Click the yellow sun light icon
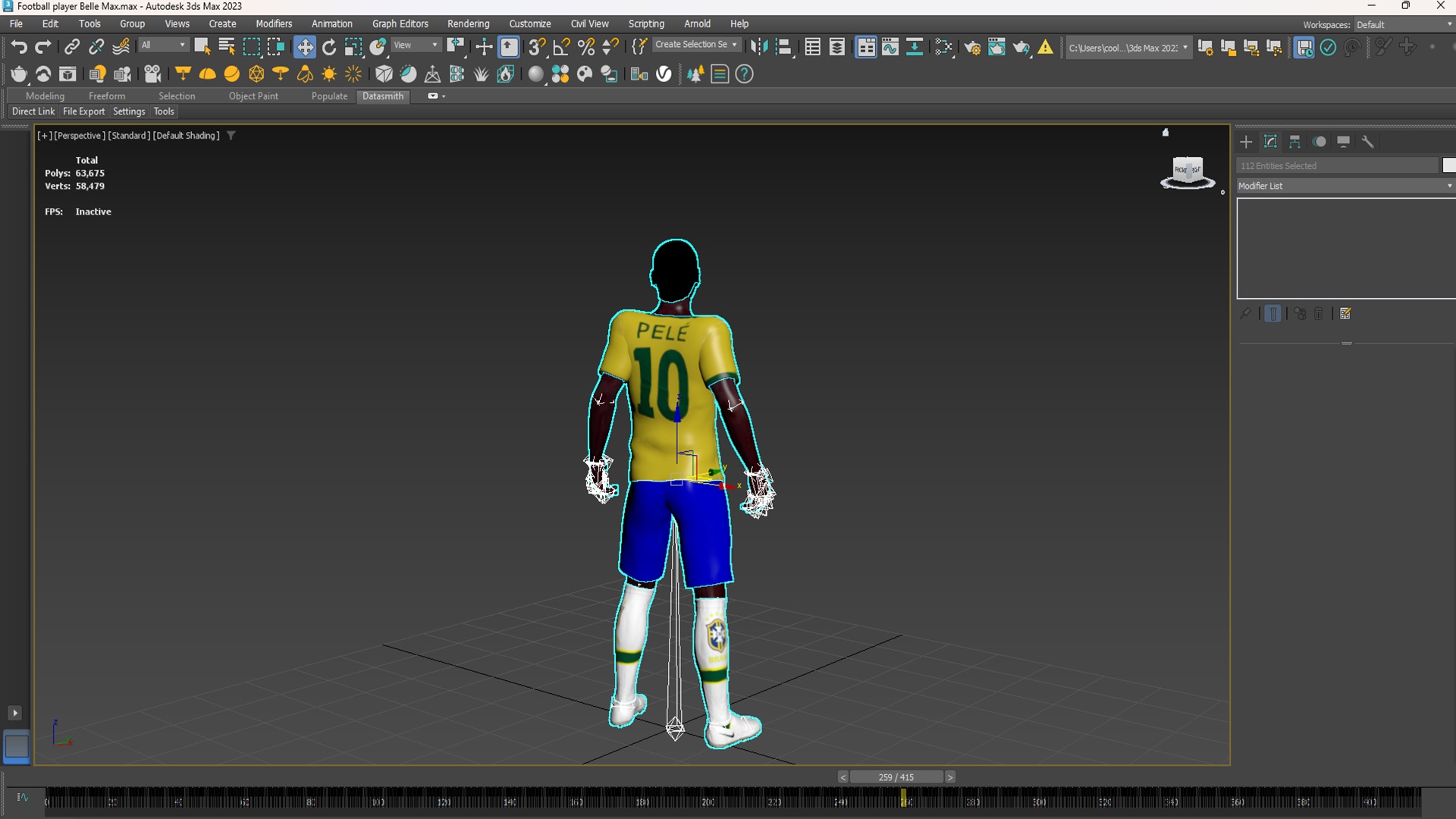The image size is (1456, 819). 329,74
